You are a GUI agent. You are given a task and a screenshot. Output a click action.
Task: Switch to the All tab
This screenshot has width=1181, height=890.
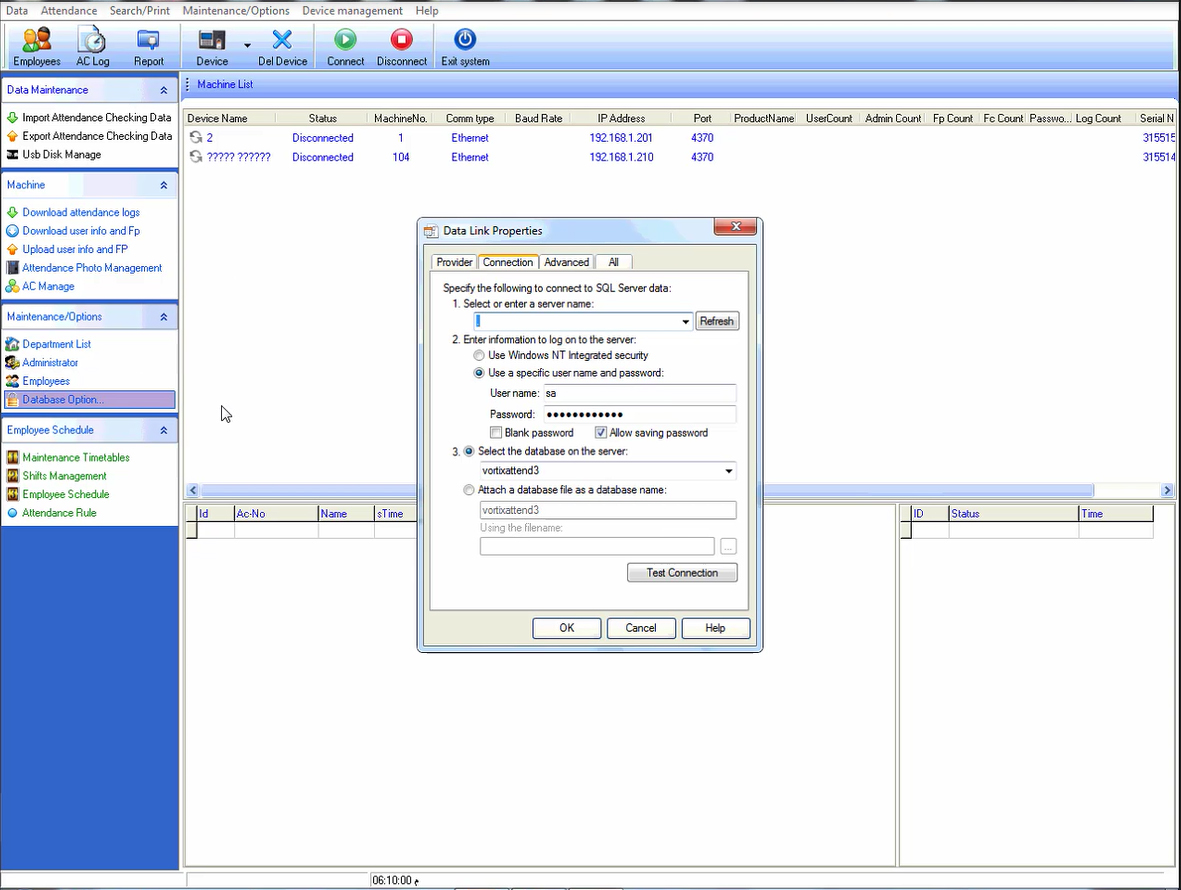613,262
